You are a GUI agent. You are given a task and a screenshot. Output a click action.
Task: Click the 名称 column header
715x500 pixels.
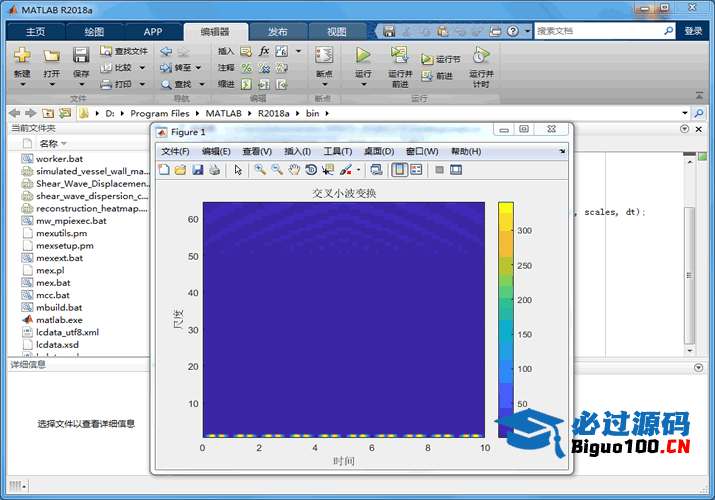coord(48,144)
